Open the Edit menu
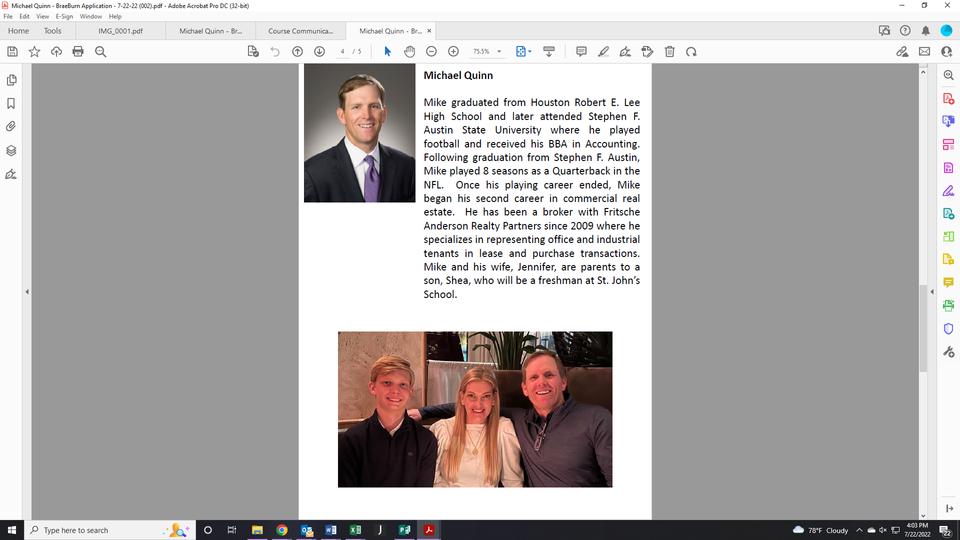The height and width of the screenshot is (540, 960). pyautogui.click(x=24, y=17)
